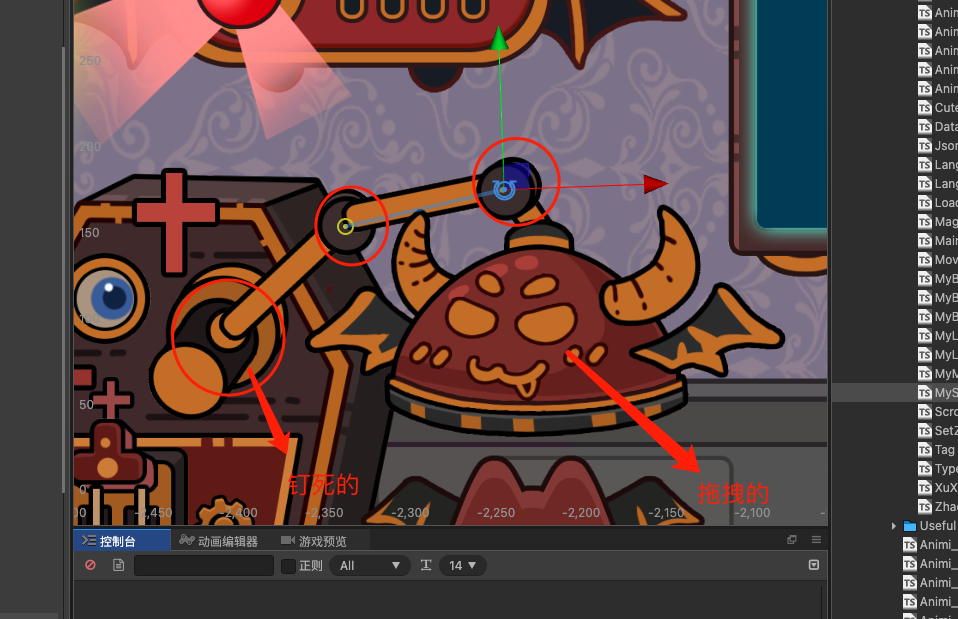This screenshot has height=619, width=958.
Task: Click TS icon of highlighted MyS script
Action: (925, 392)
